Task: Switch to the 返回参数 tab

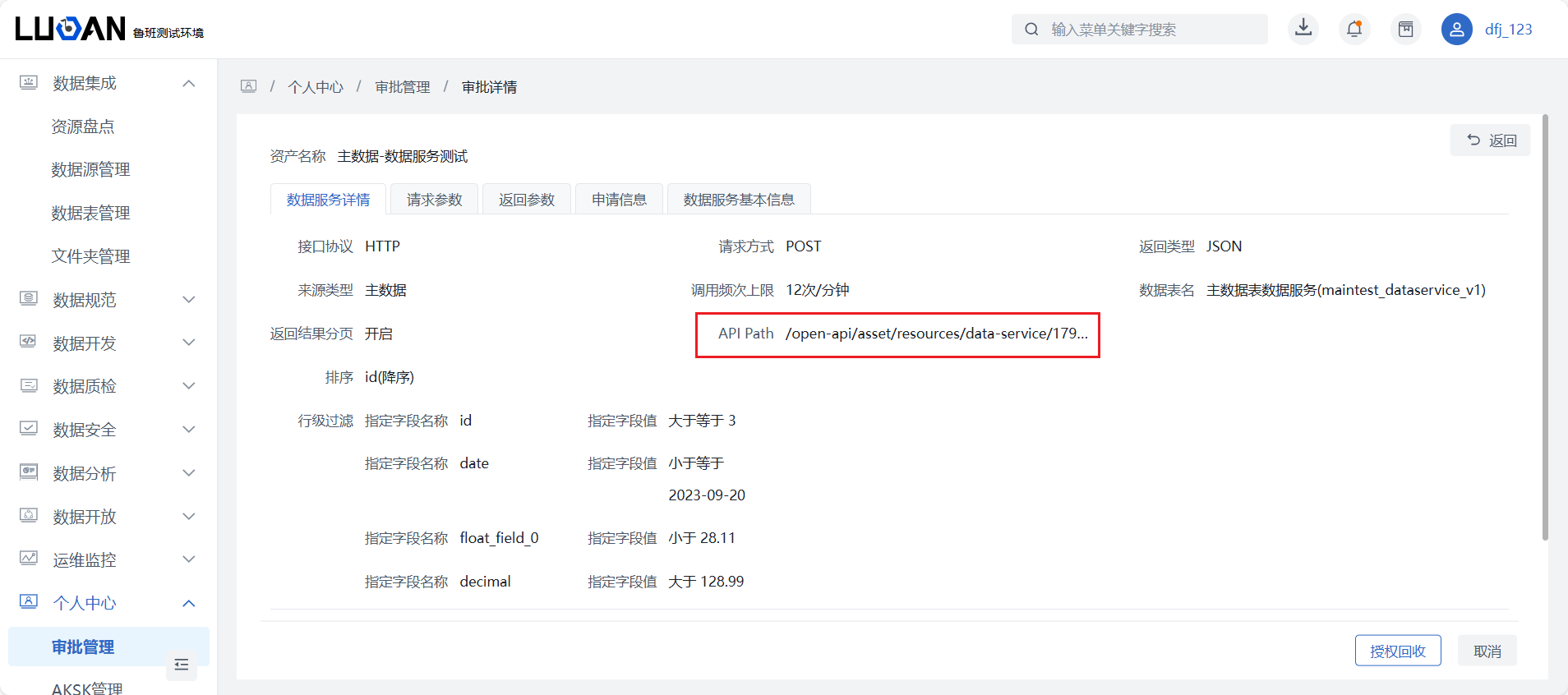Action: [526, 200]
